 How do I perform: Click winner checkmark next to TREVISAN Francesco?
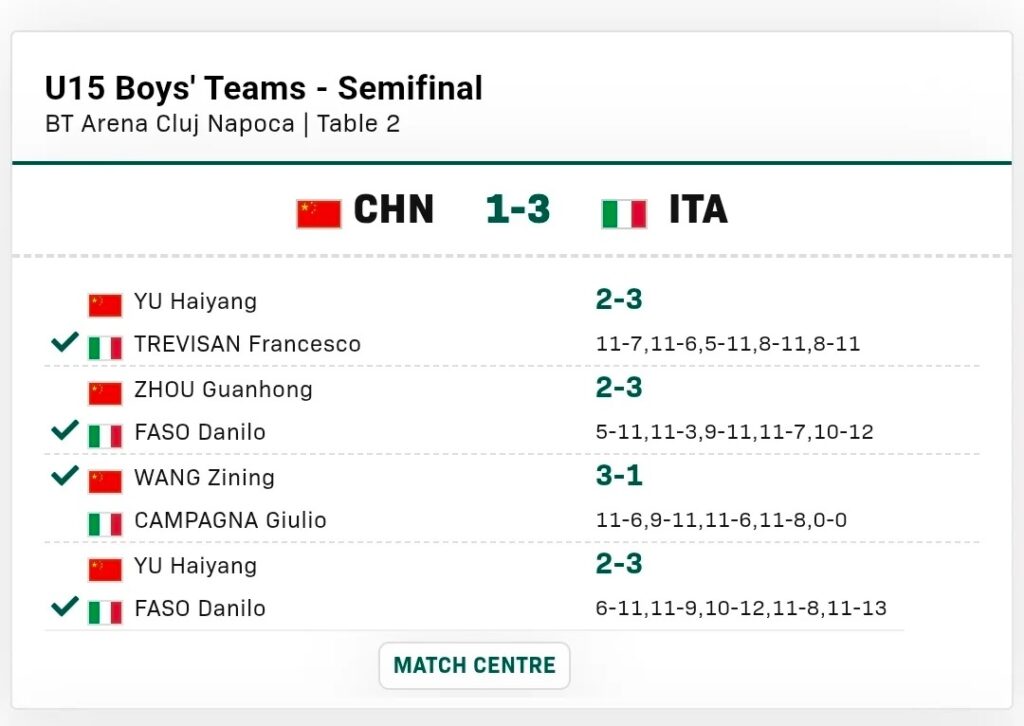(65, 343)
